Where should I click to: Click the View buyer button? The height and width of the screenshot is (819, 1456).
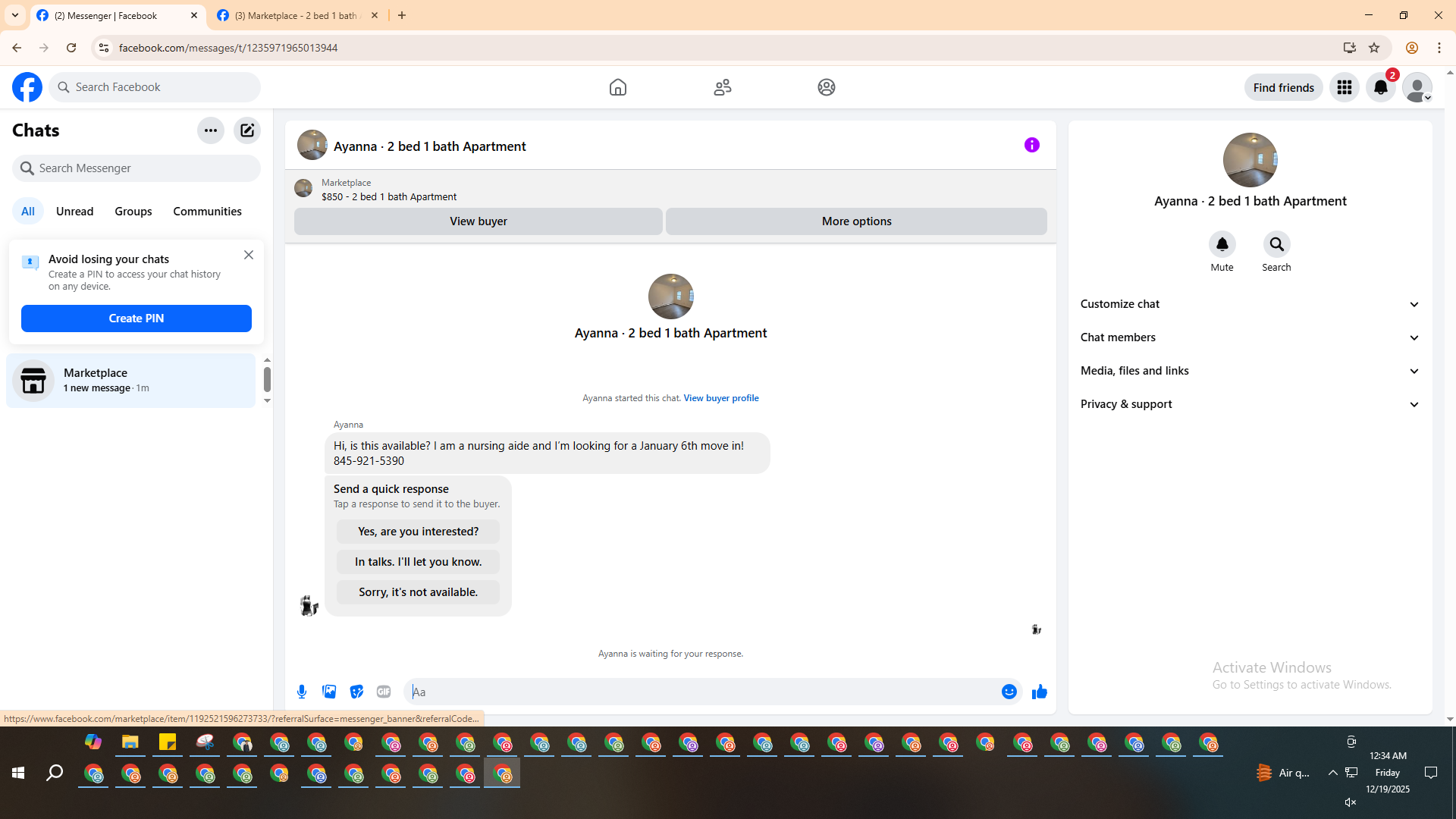[x=478, y=221]
